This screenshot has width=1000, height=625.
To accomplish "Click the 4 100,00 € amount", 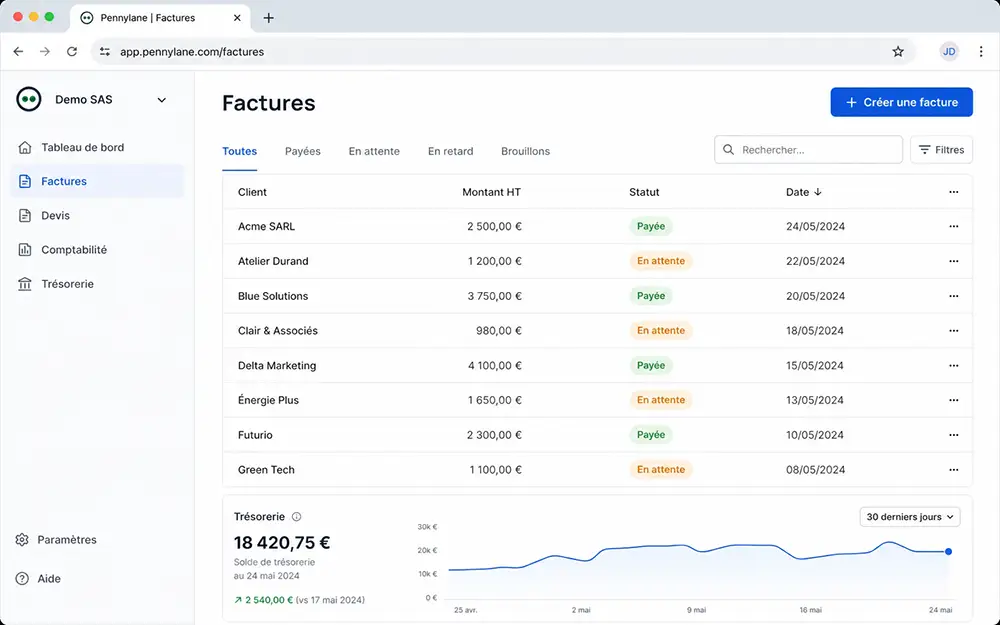I will [495, 365].
